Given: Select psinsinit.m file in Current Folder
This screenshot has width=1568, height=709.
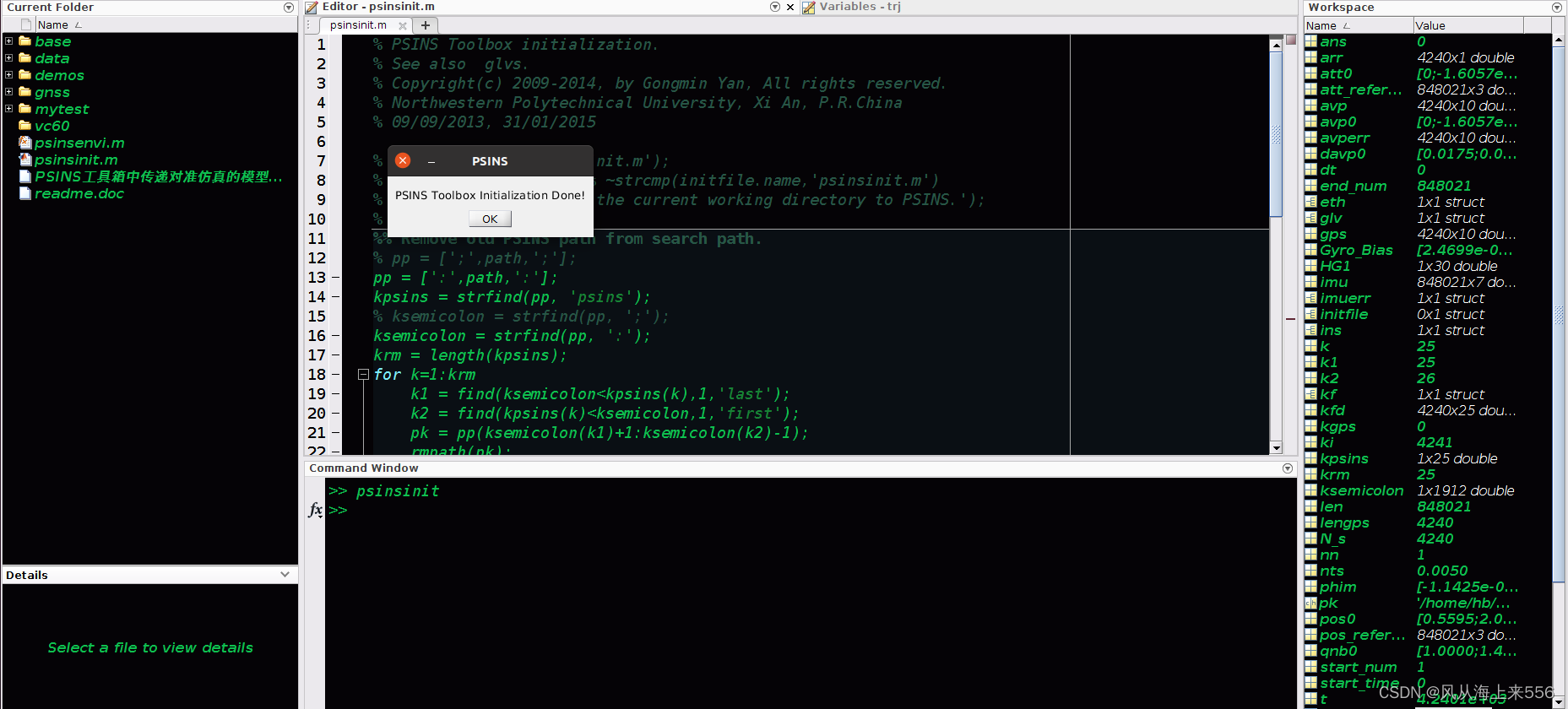Looking at the screenshot, I should [76, 160].
